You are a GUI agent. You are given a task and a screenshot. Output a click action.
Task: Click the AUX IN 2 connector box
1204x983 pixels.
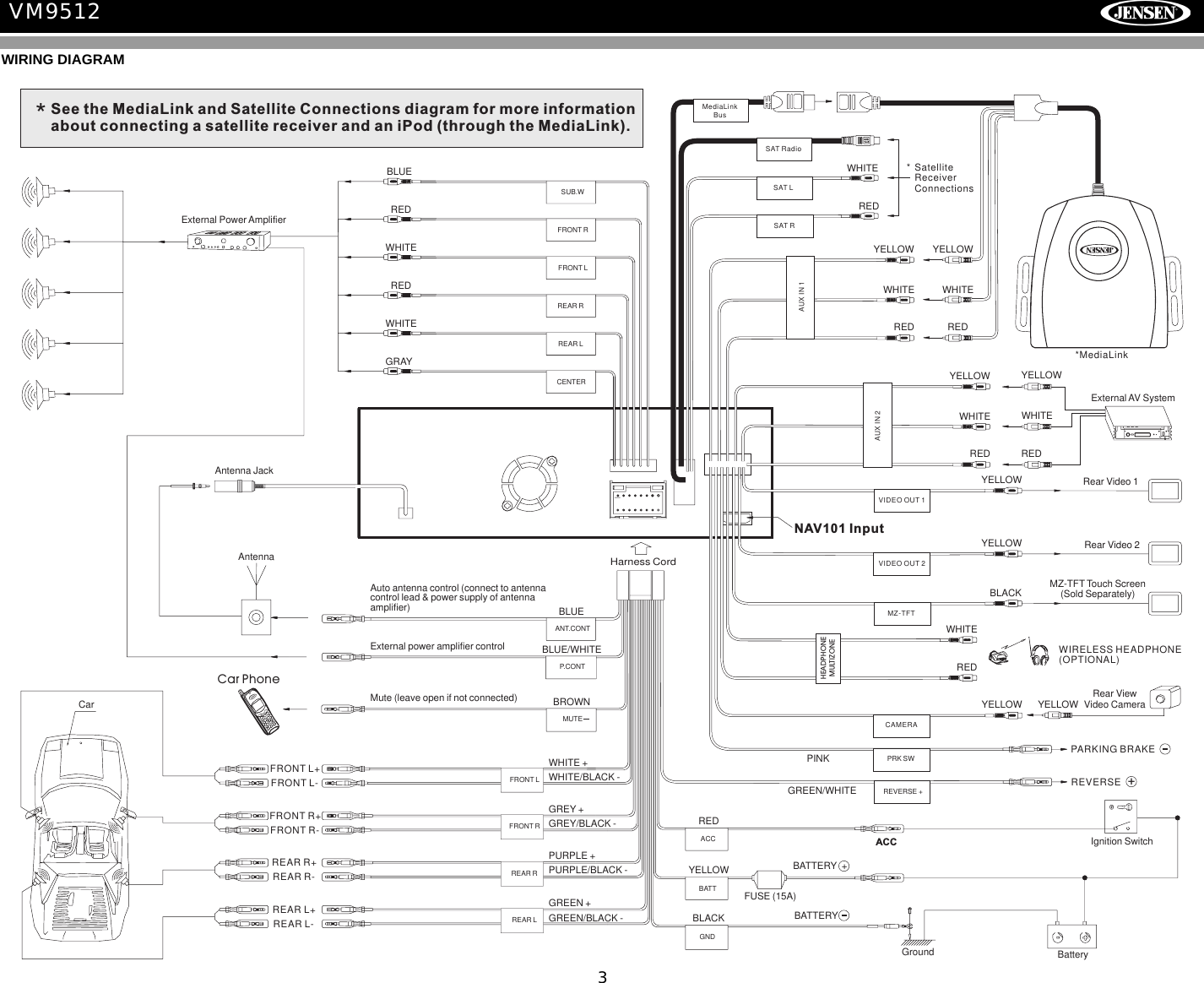[x=877, y=425]
